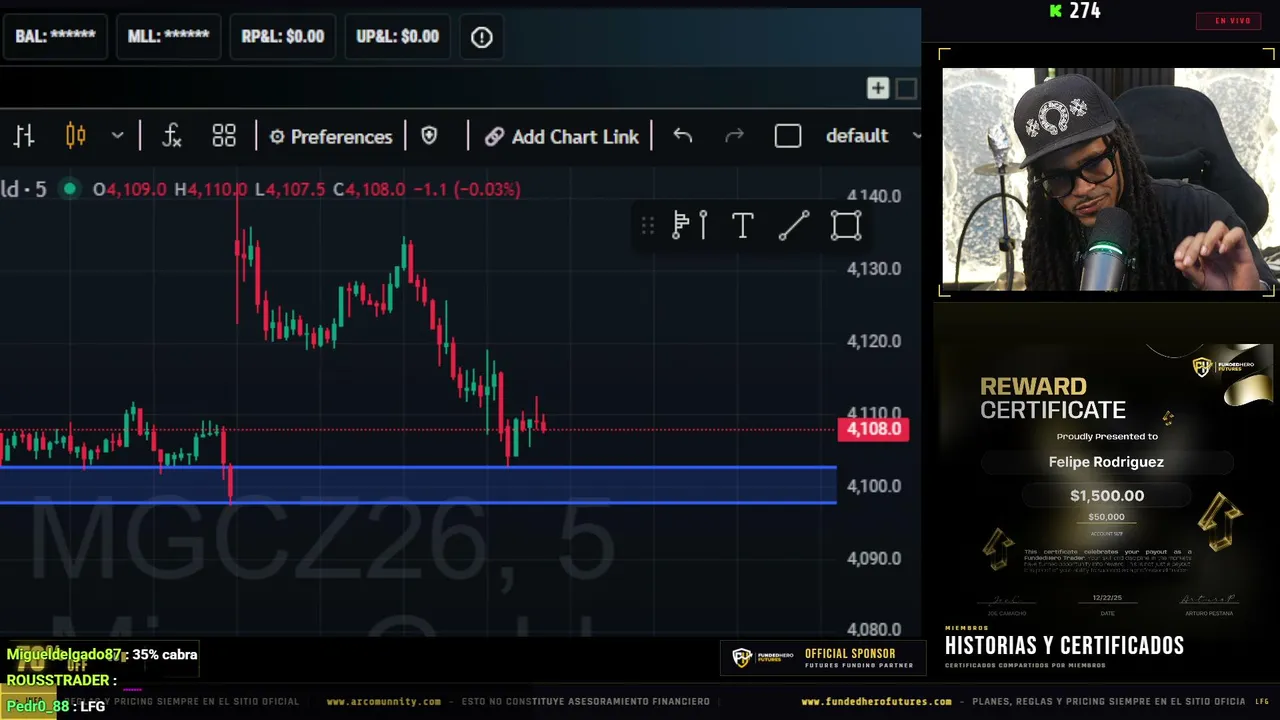Select the Text drawing tool

[x=742, y=226]
